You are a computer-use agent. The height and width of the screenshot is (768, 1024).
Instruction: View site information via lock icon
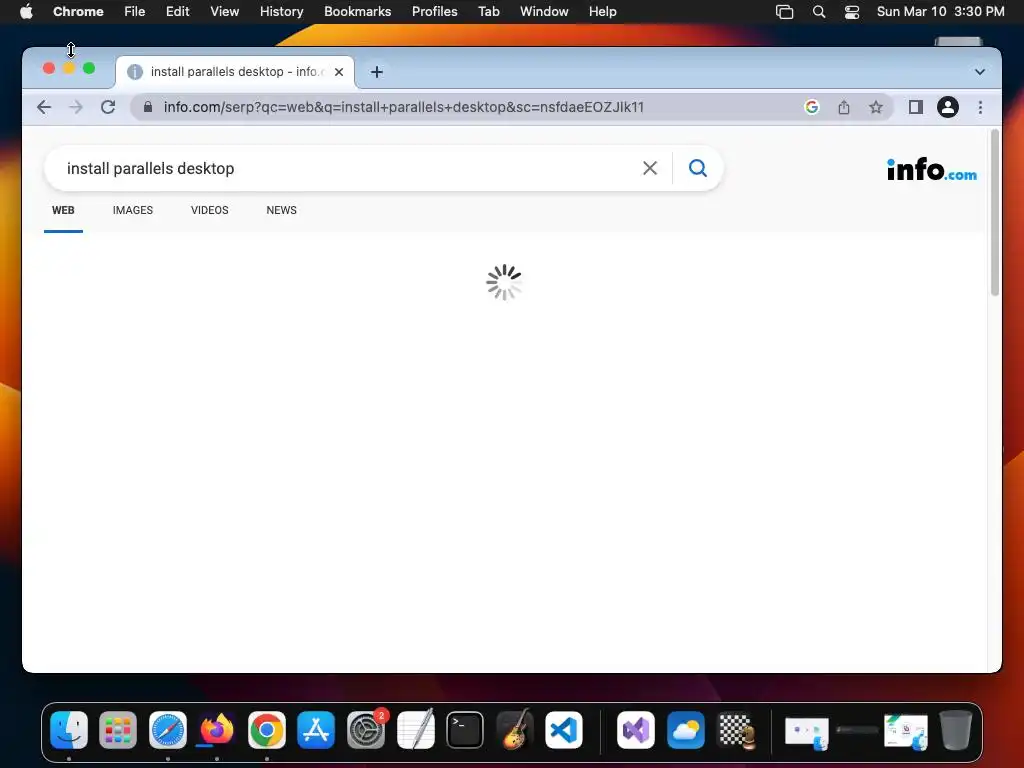148,107
